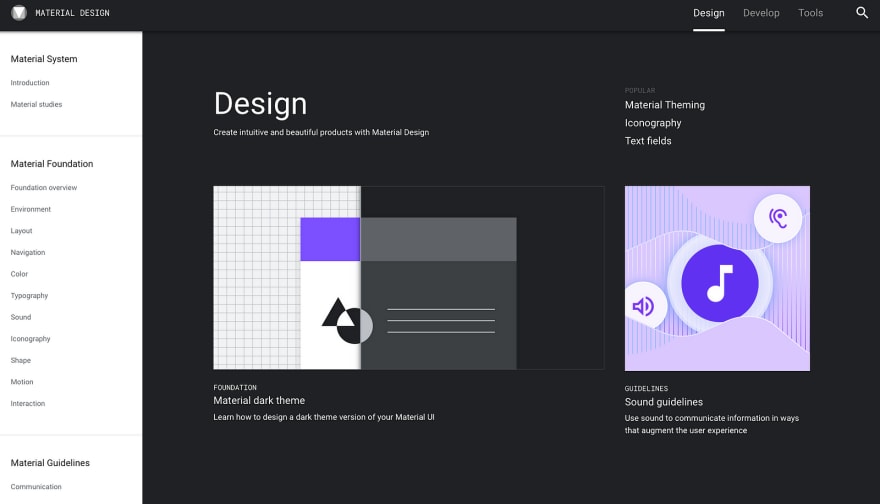Click the Material dark theme illustration
The image size is (880, 504).
click(x=409, y=278)
